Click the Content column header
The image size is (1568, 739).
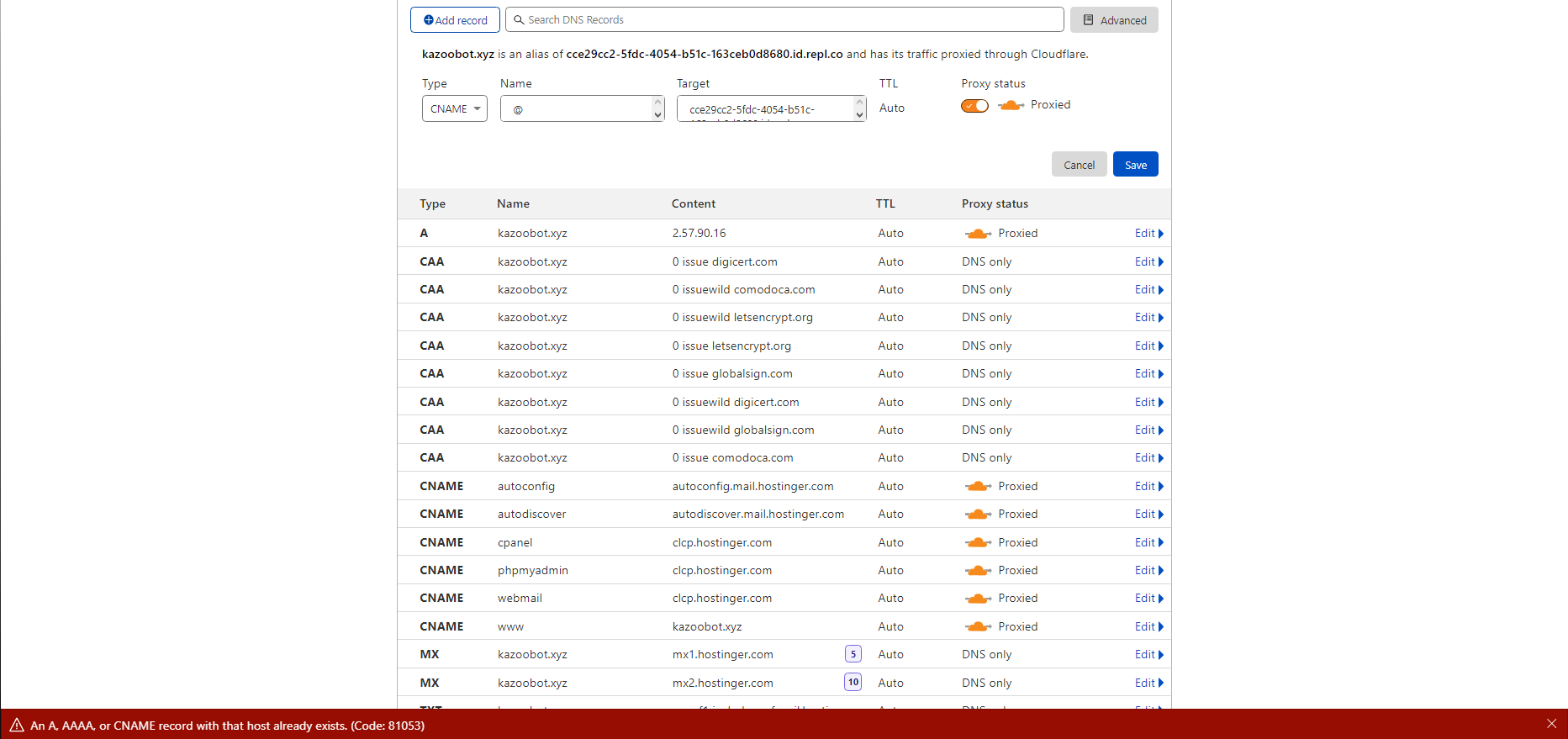[694, 203]
